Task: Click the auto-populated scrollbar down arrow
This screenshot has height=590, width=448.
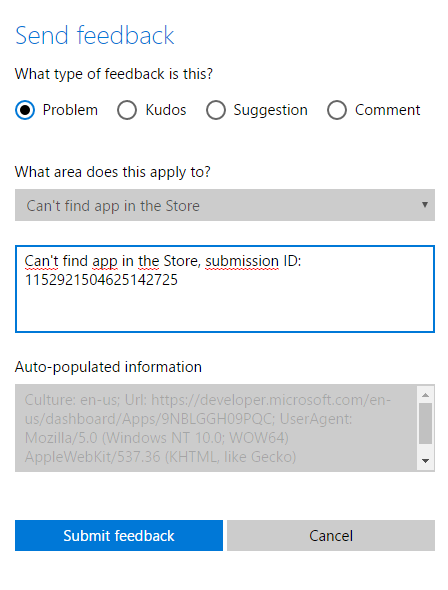Action: 425,461
